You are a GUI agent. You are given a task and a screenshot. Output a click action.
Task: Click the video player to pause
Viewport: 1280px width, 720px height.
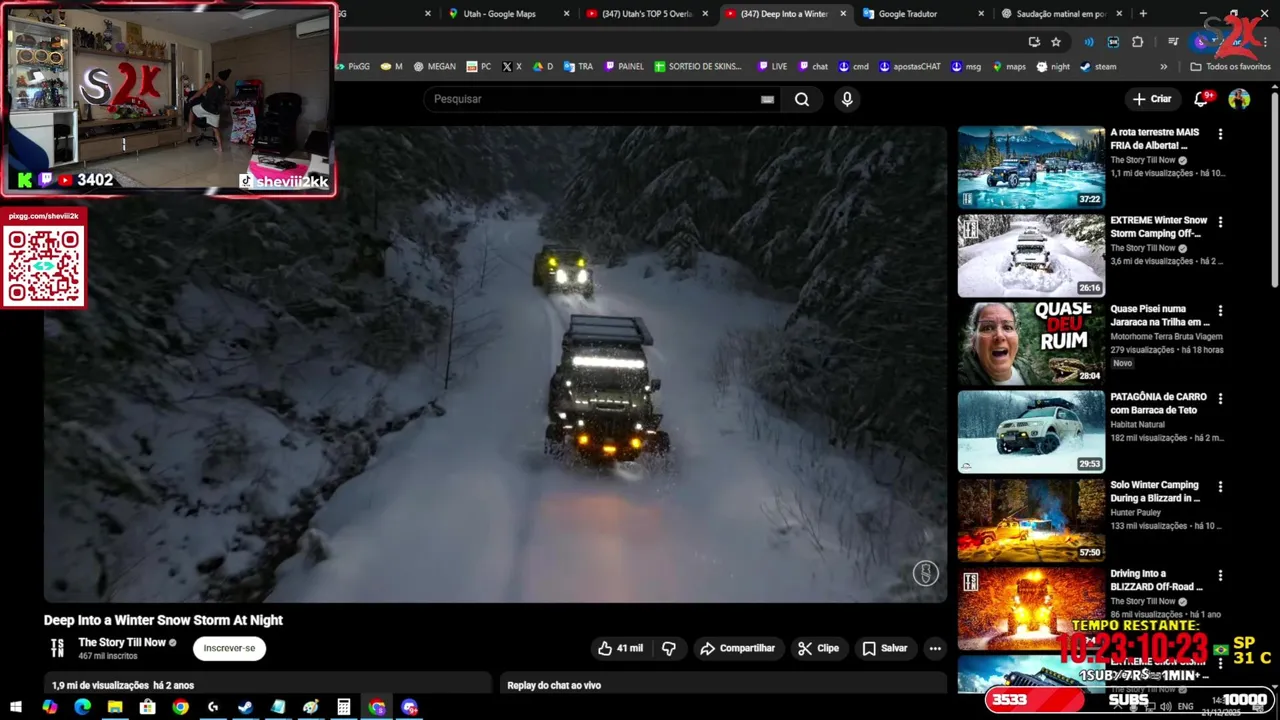[x=495, y=364]
